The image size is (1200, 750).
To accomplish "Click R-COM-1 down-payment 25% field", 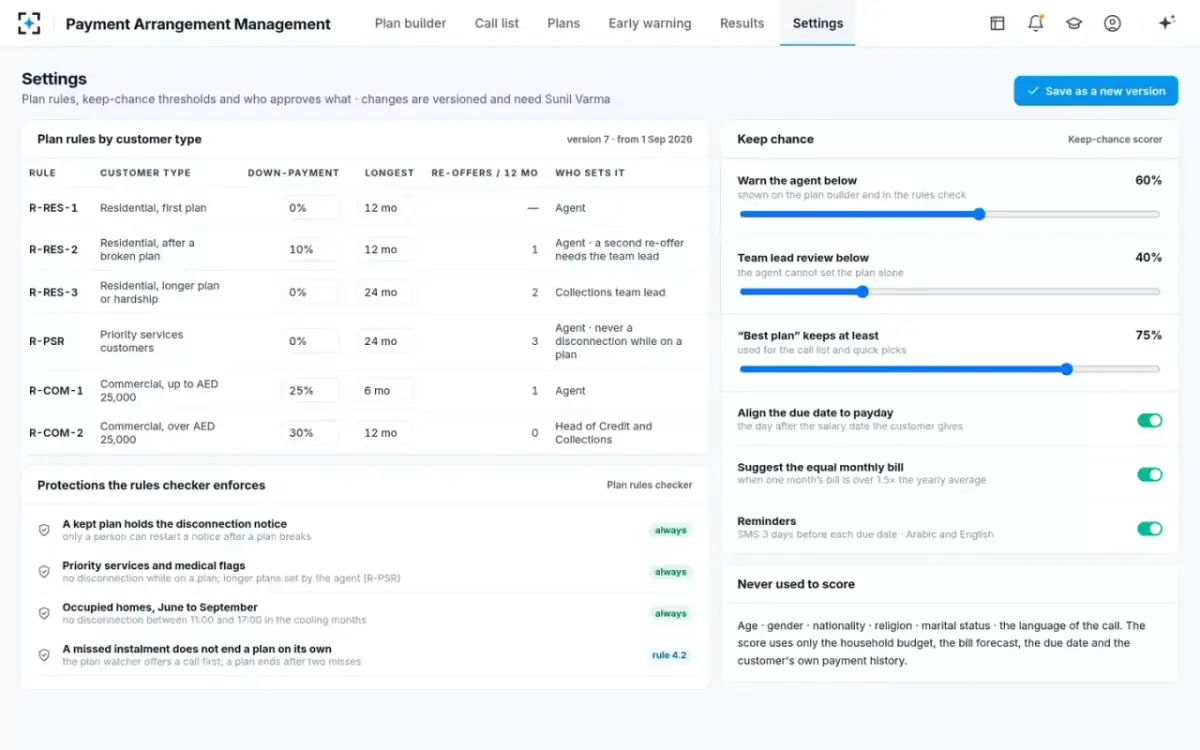I will (310, 391).
